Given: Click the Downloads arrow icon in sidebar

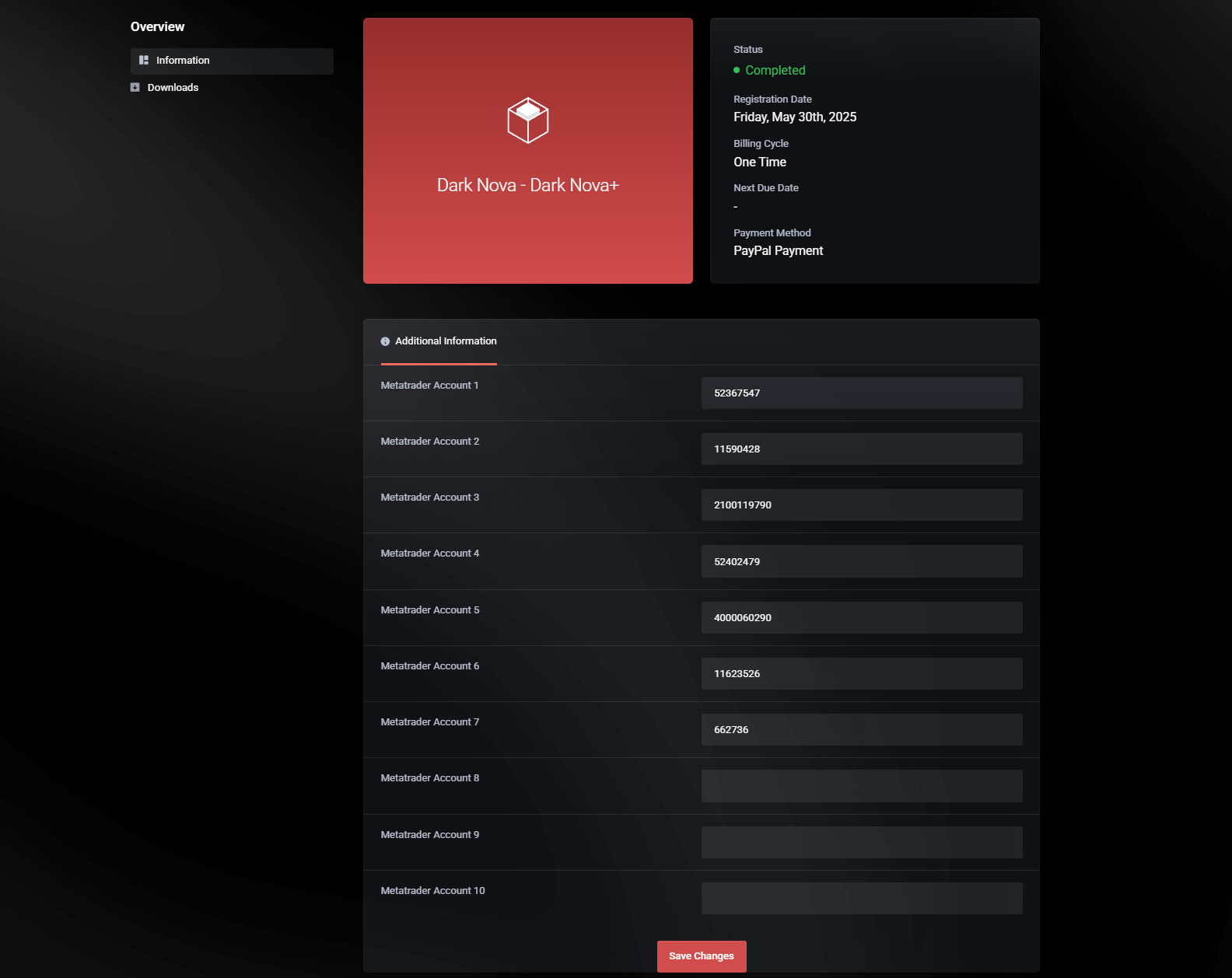Looking at the screenshot, I should (x=135, y=88).
